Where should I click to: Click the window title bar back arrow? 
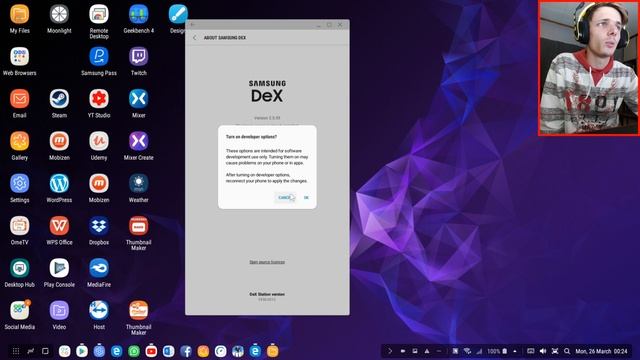(193, 24)
